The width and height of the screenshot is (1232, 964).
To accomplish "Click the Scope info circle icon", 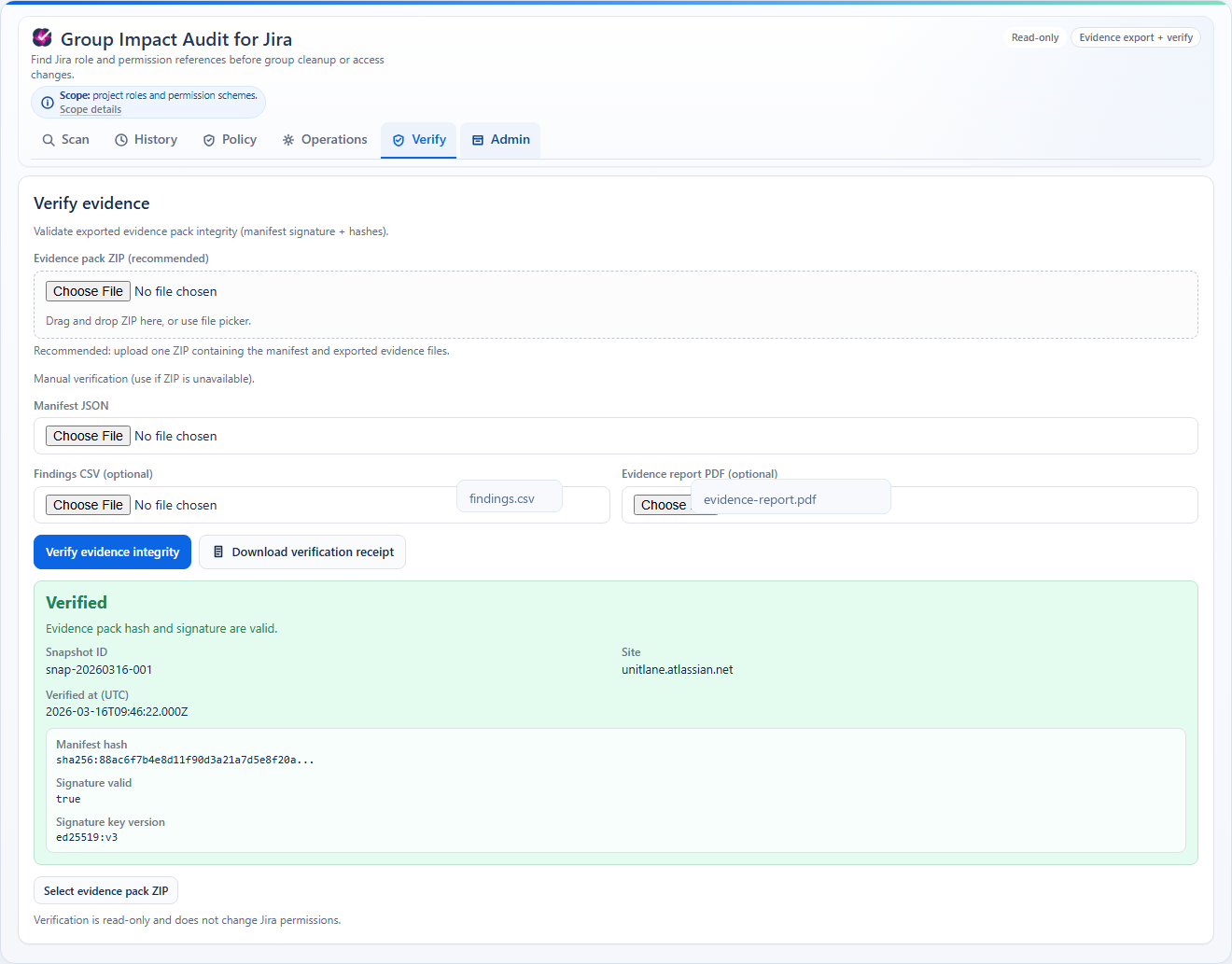I will (48, 103).
